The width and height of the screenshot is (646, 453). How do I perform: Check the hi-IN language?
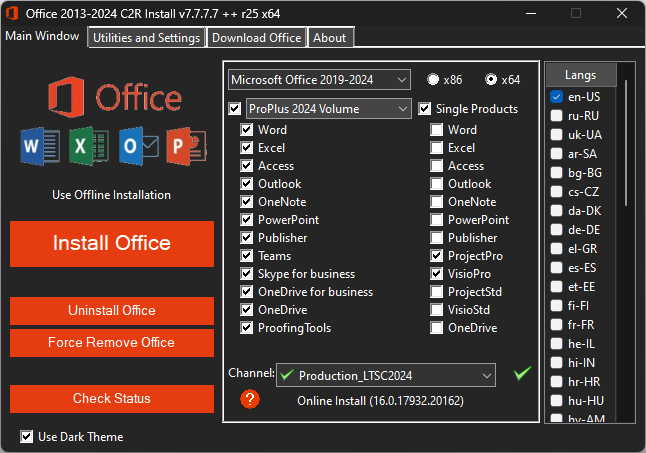557,363
